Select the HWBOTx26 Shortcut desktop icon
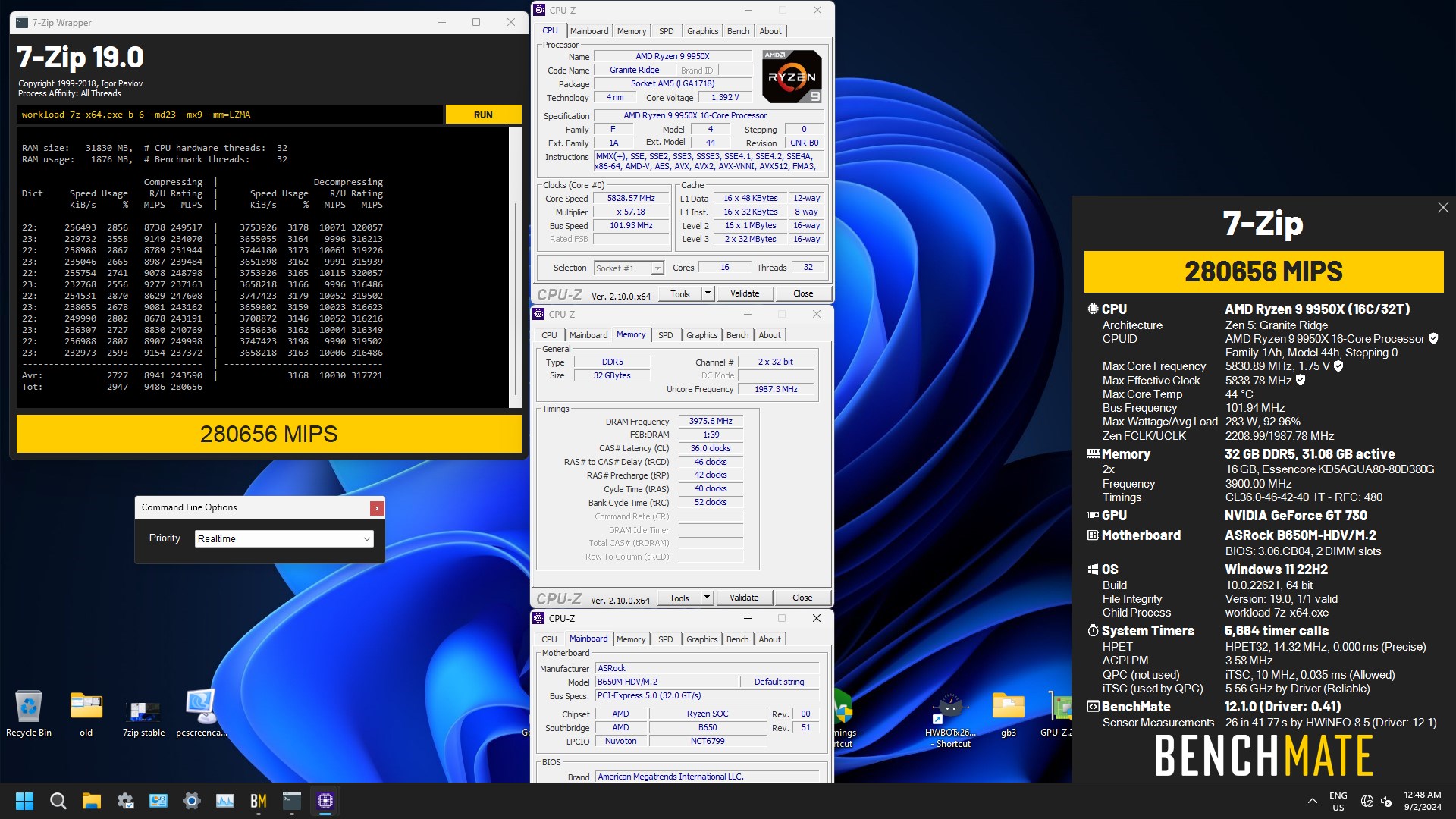 pos(950,720)
